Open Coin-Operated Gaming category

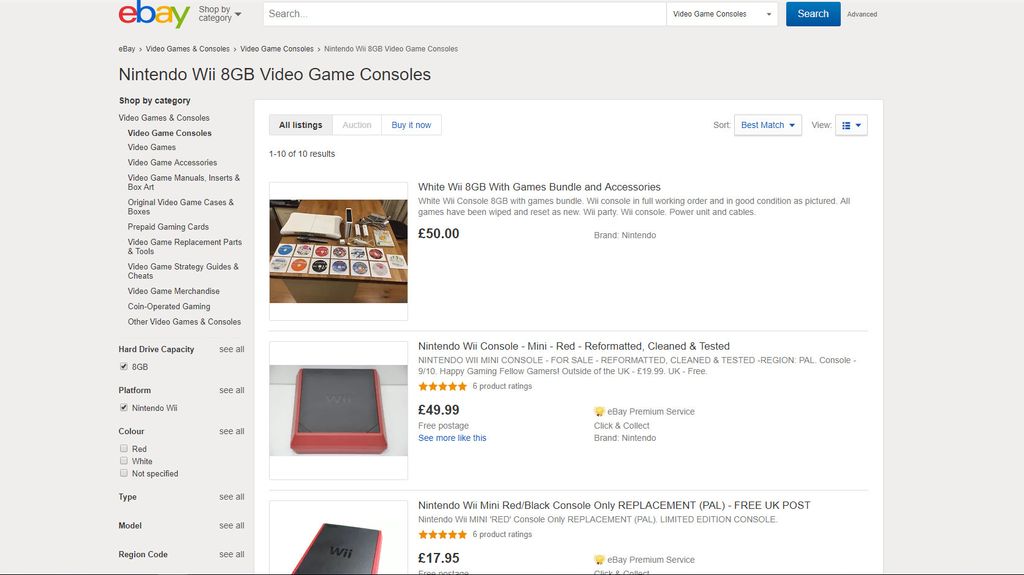pyautogui.click(x=169, y=306)
